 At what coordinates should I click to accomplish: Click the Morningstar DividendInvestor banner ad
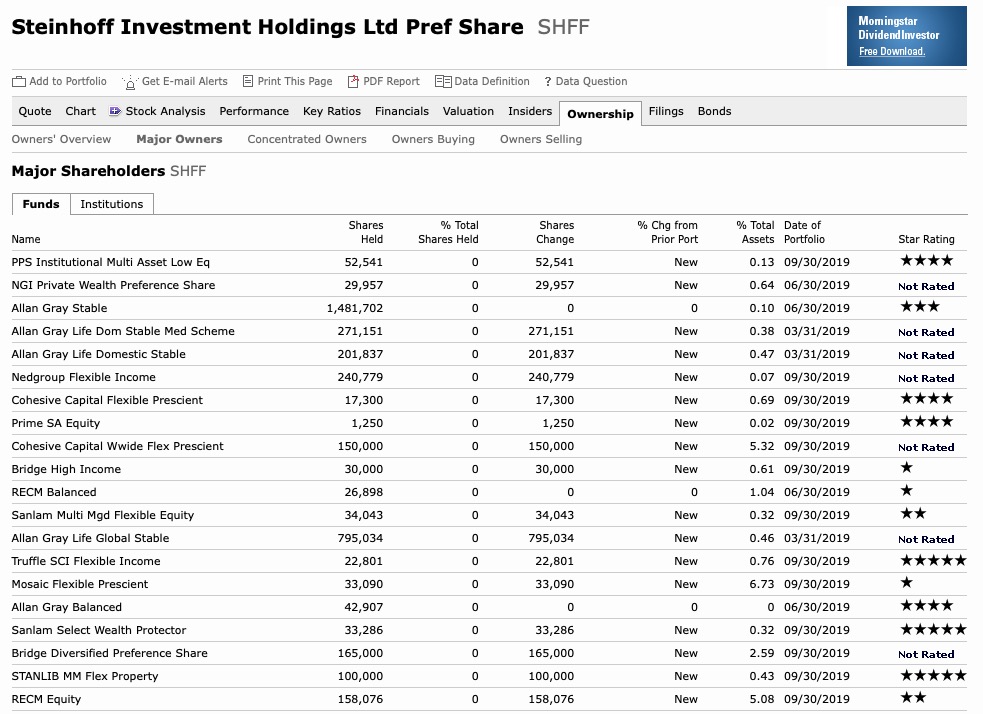[x=906, y=35]
